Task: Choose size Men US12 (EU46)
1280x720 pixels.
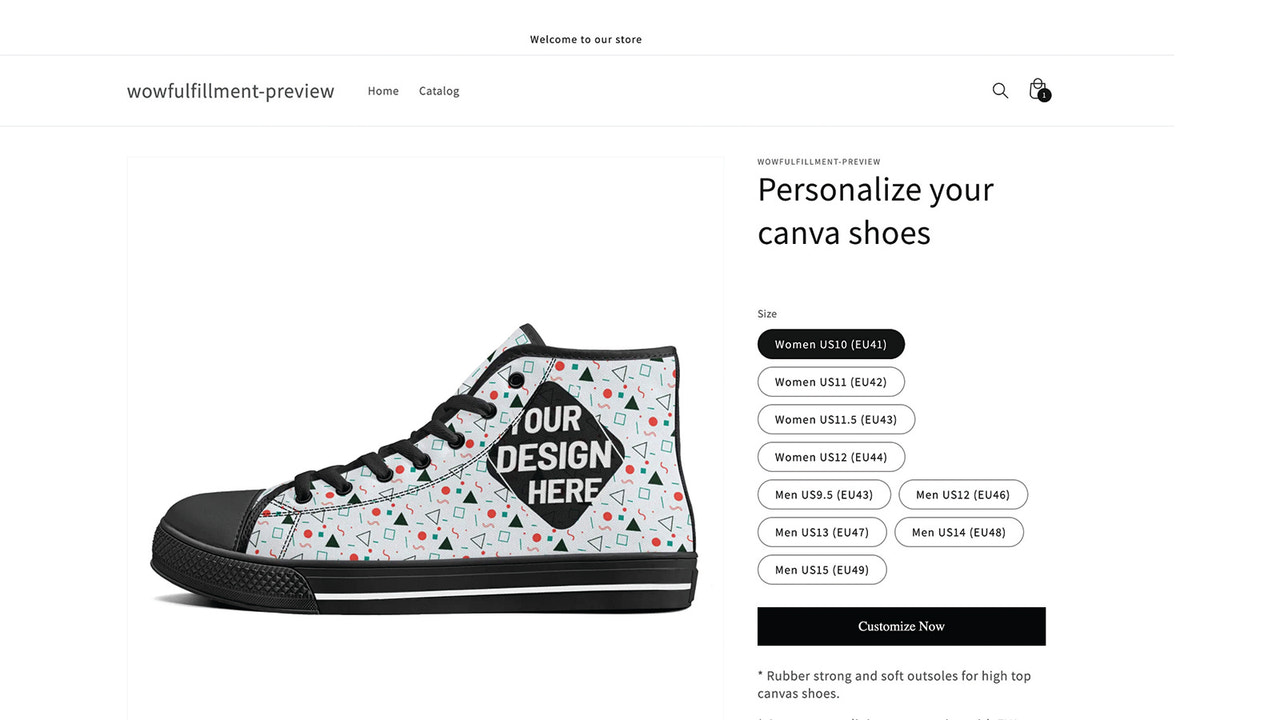Action: (x=963, y=494)
